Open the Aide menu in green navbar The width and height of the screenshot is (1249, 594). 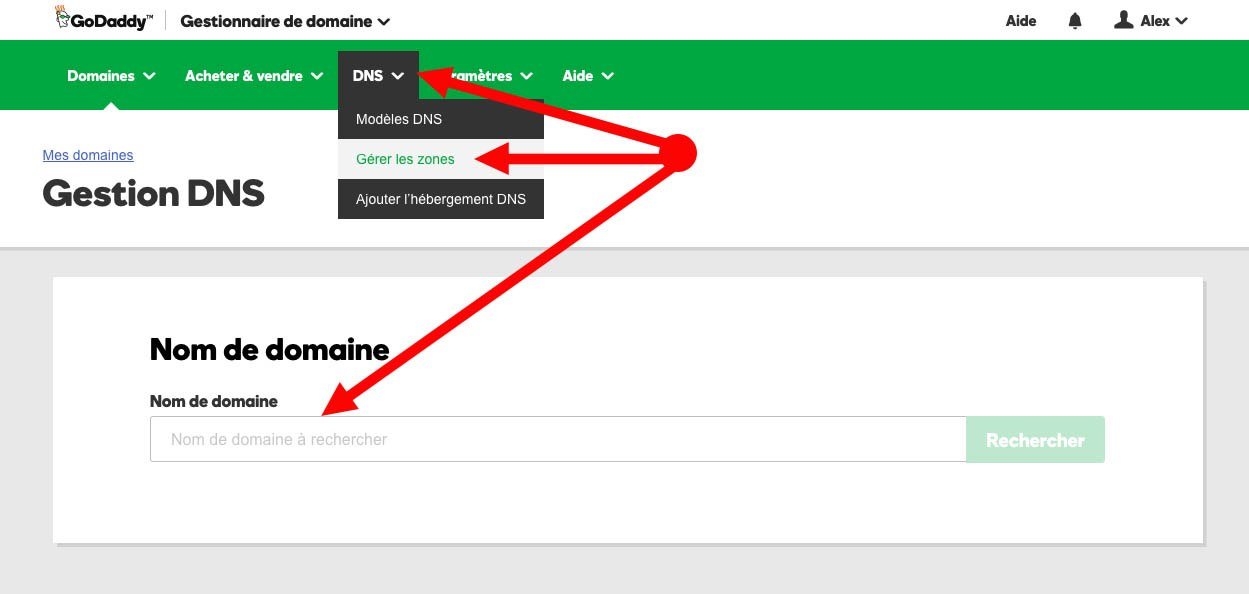click(x=588, y=76)
